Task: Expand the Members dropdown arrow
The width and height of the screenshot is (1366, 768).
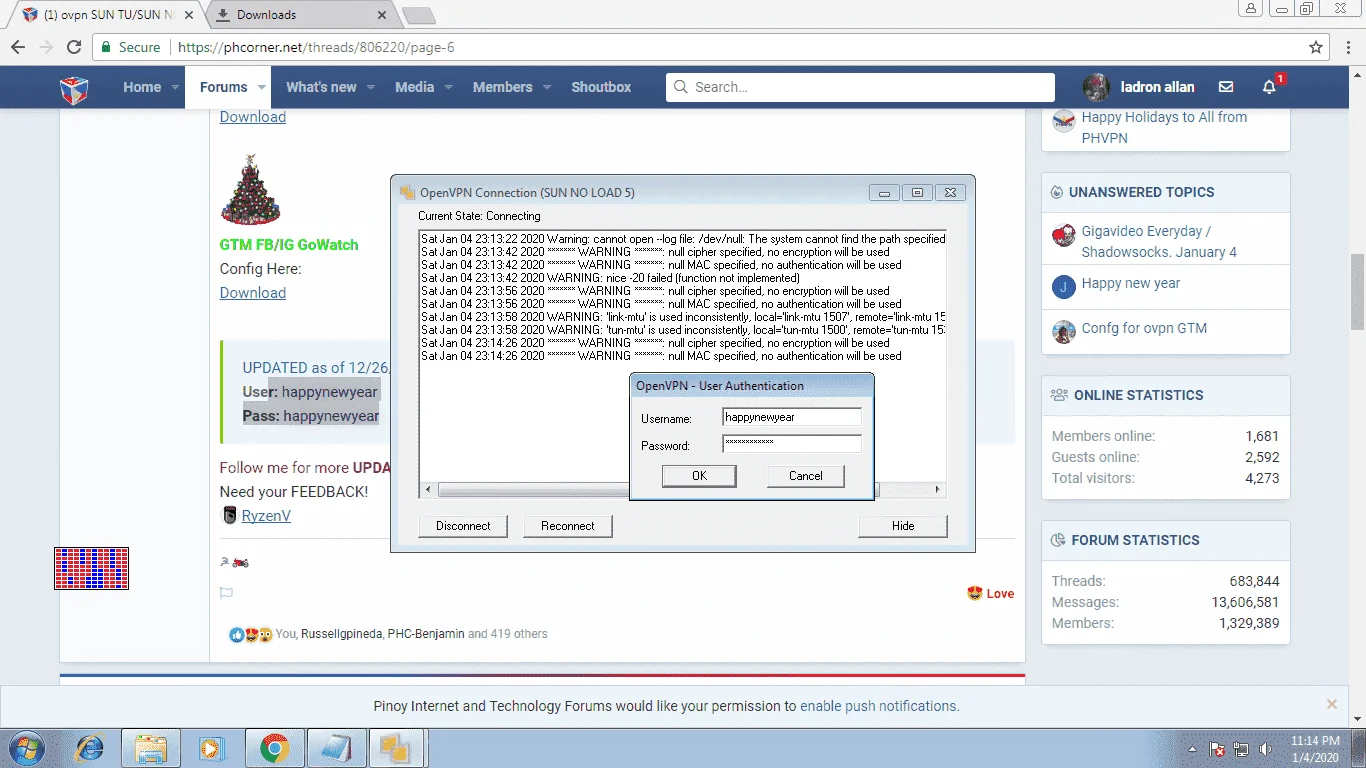Action: point(547,87)
